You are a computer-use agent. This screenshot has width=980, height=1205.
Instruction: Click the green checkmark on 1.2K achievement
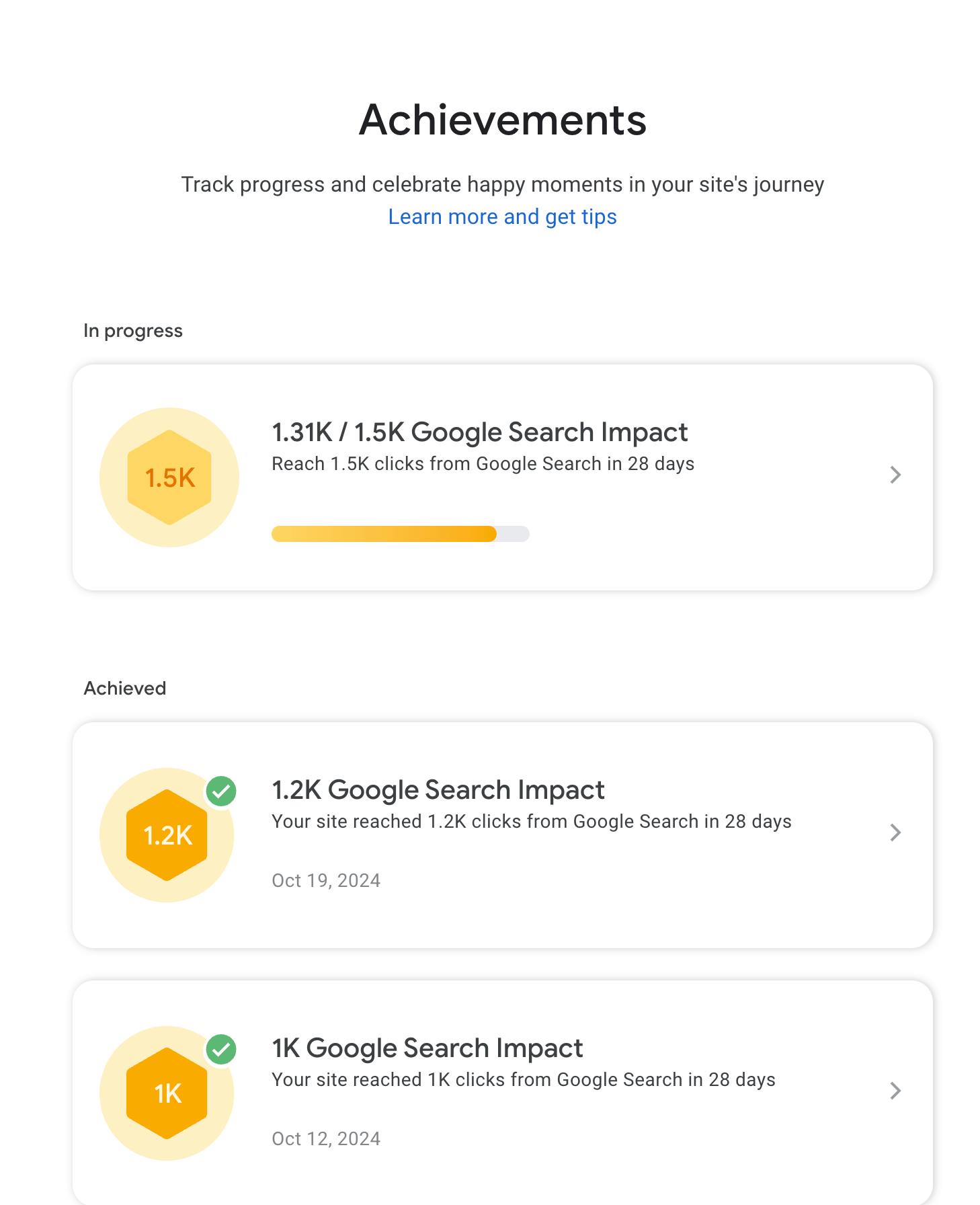tap(222, 791)
